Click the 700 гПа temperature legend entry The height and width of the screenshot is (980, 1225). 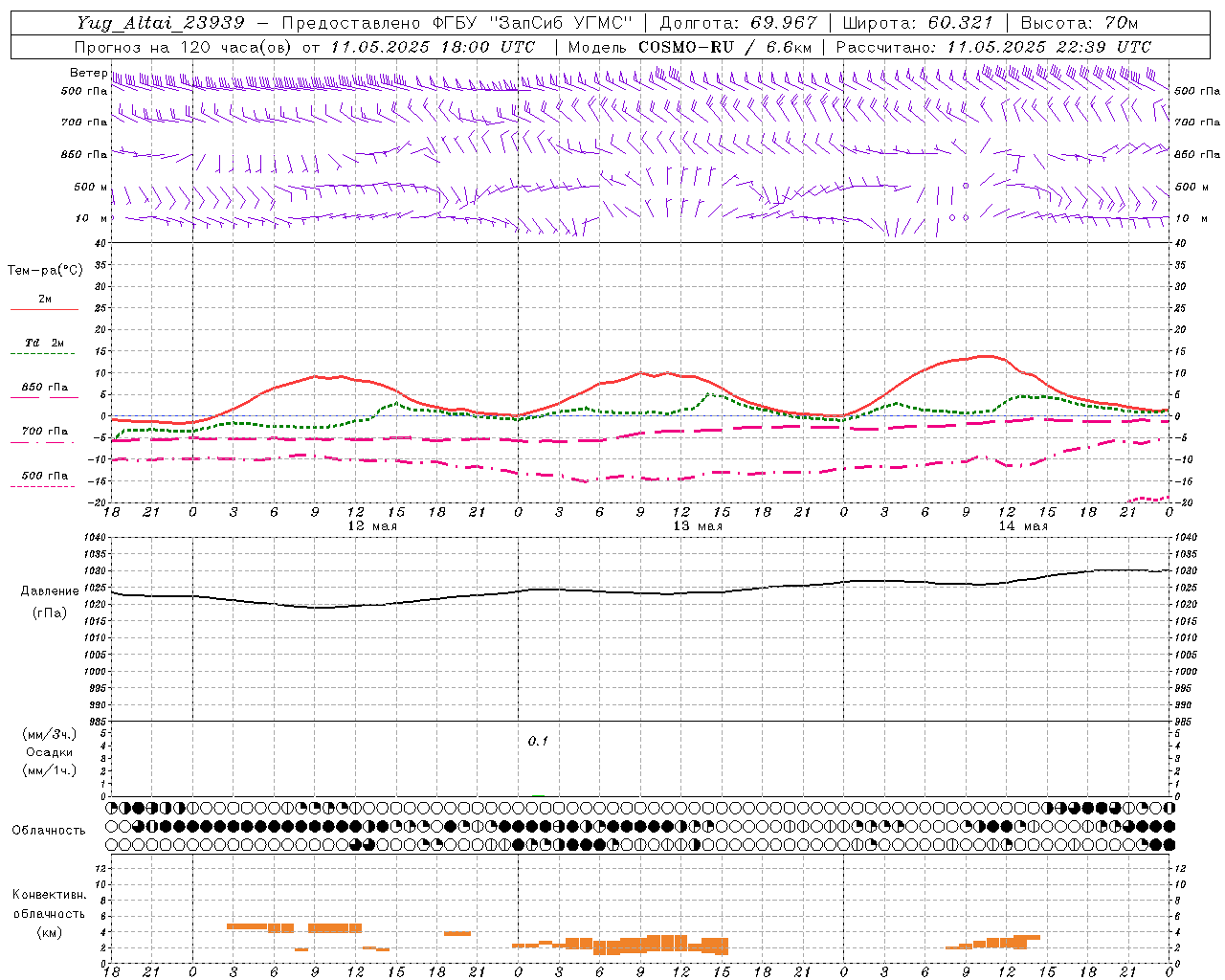pyautogui.click(x=44, y=432)
